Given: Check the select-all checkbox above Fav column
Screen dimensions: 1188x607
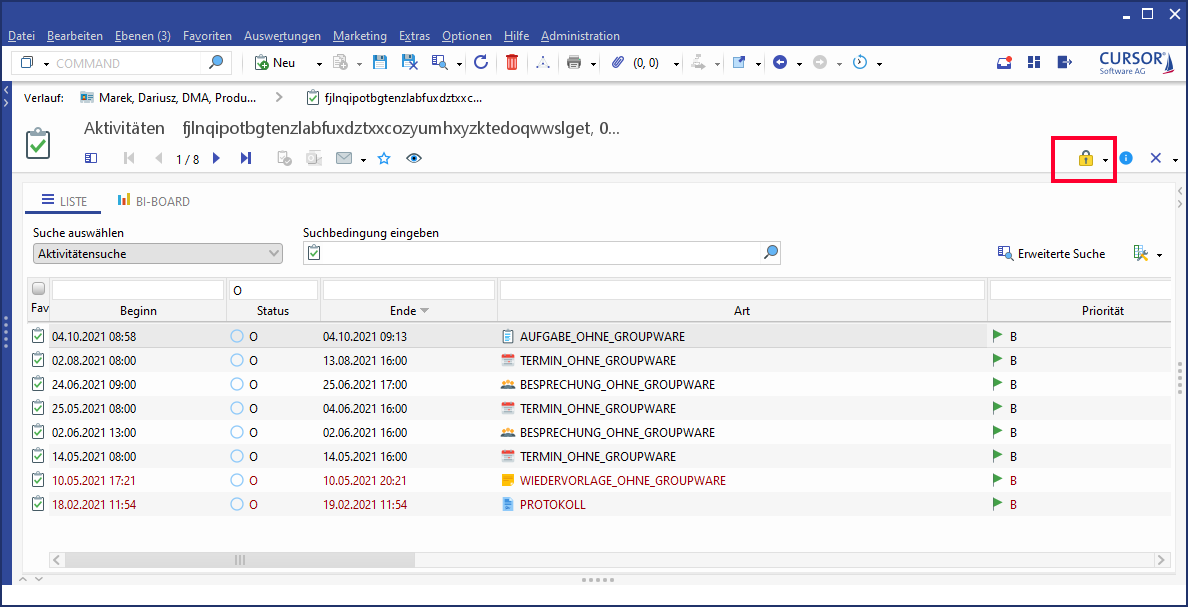Looking at the screenshot, I should [x=39, y=289].
